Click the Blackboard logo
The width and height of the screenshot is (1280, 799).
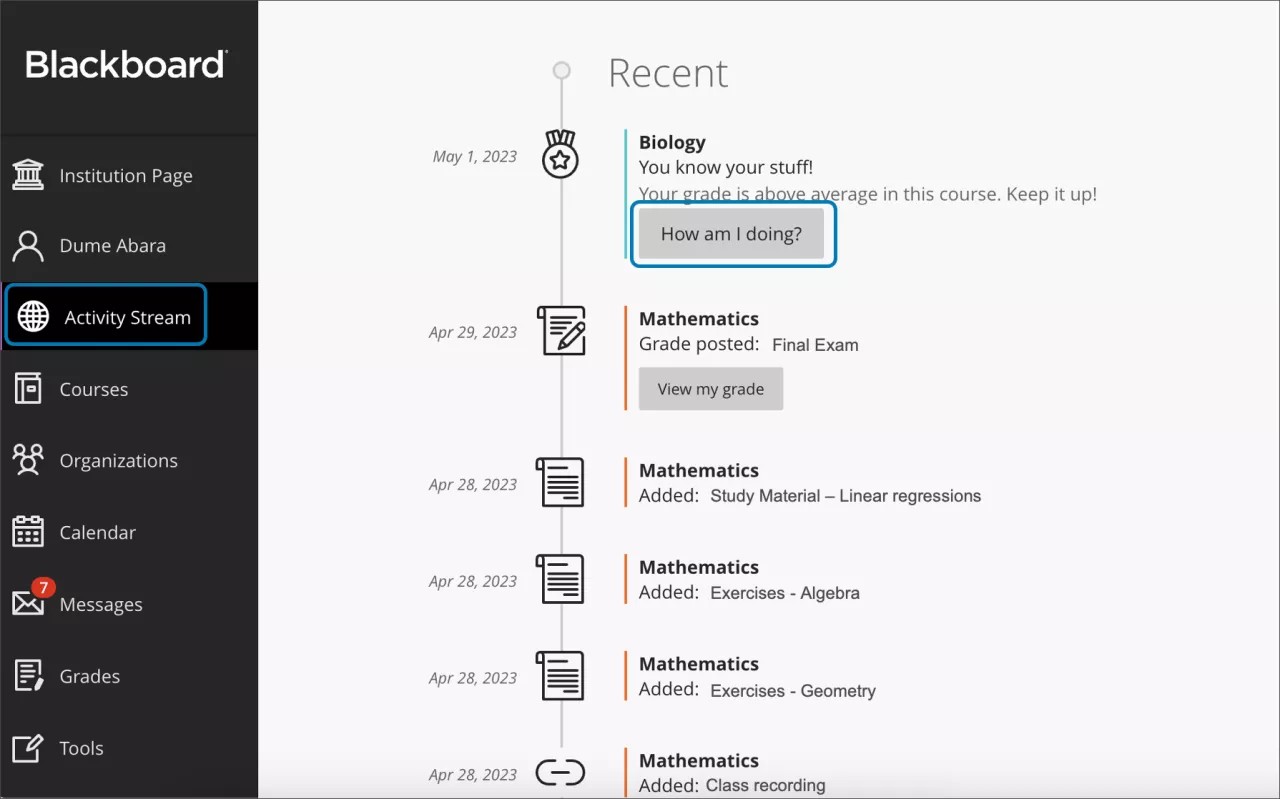[126, 65]
